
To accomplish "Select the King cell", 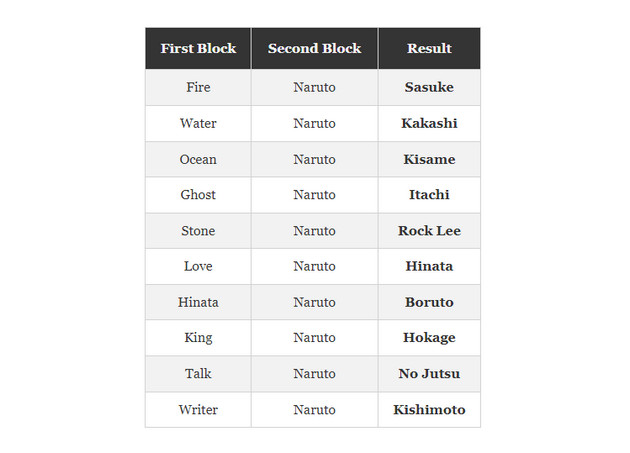I will click(x=198, y=337).
